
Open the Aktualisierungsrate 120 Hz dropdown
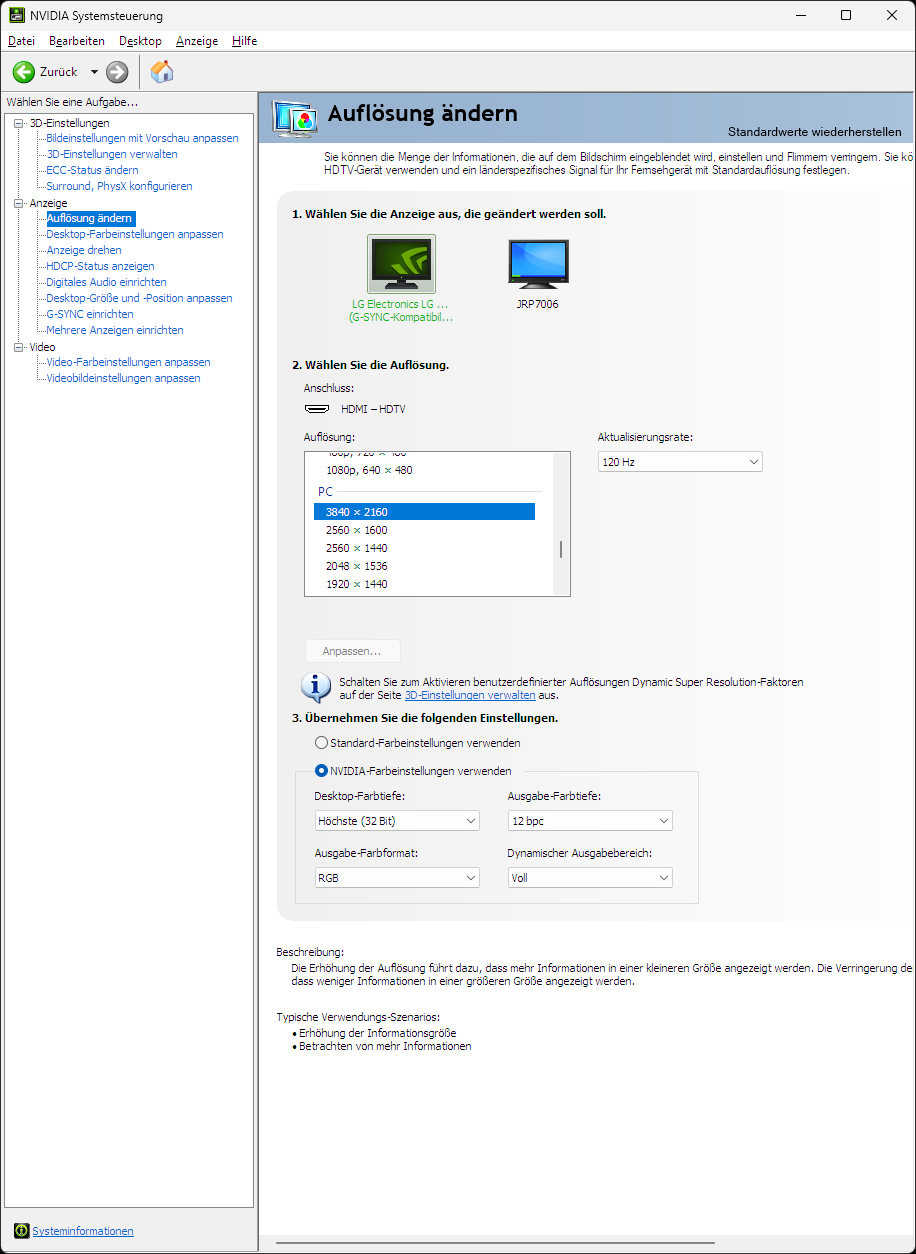pos(680,462)
